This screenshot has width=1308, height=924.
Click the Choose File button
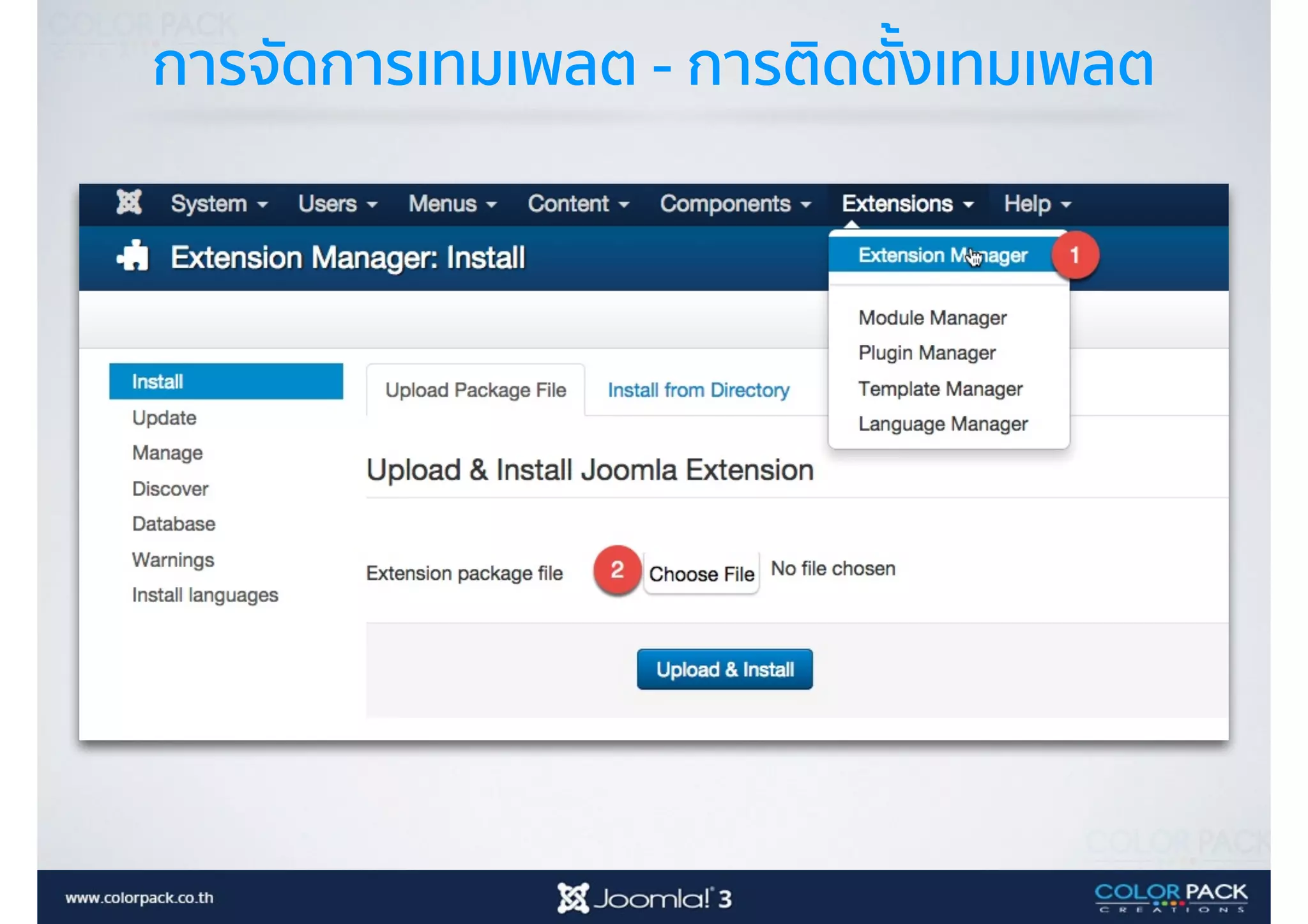(701, 573)
